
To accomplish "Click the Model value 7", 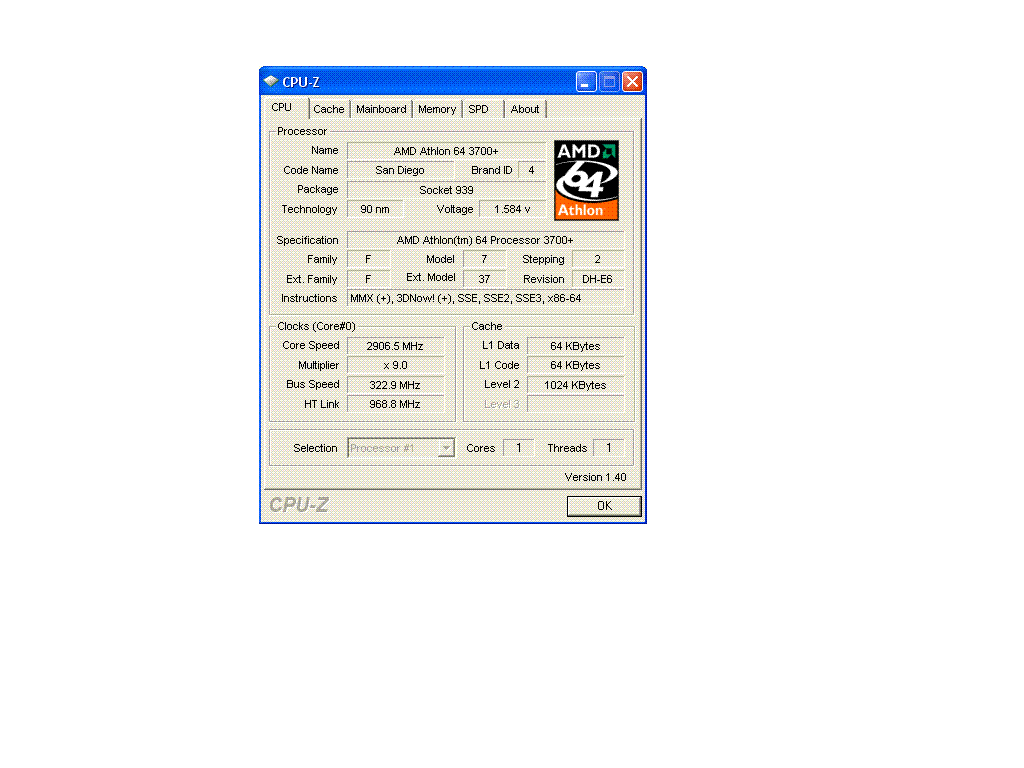I will point(484,259).
